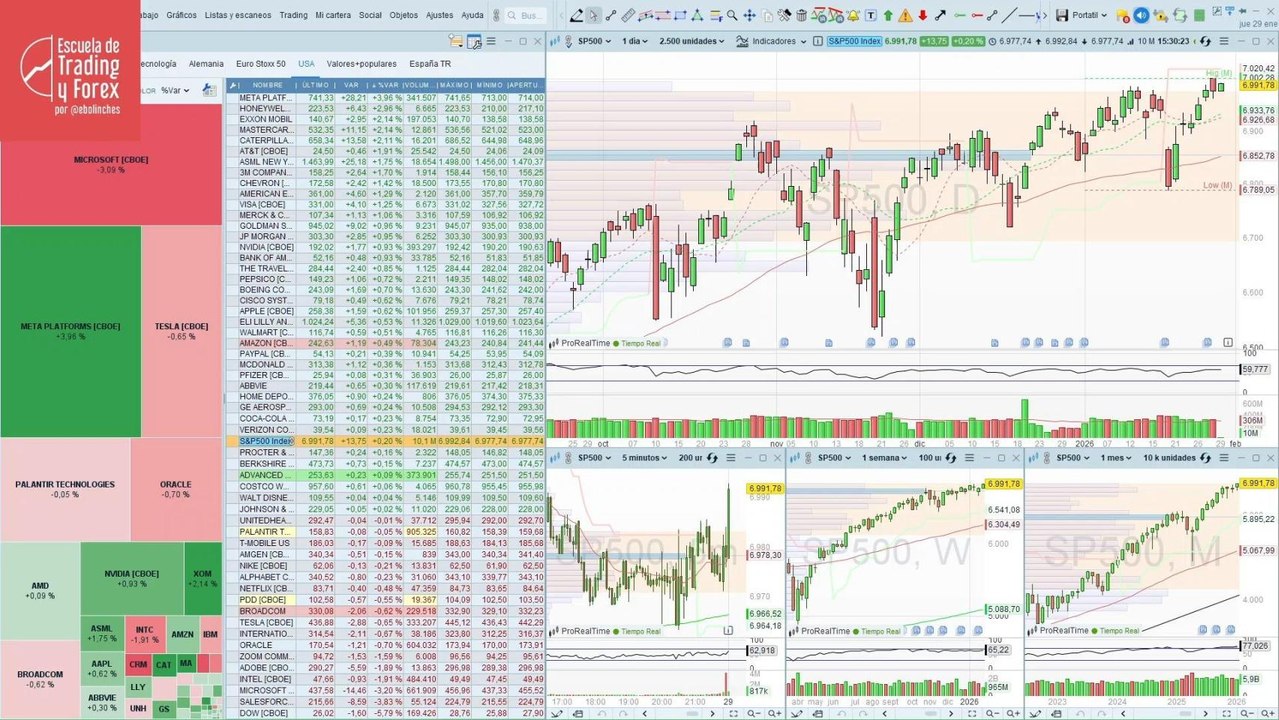The image size is (1279, 720).
Task: Click the info icon next to S&P500 Index
Action: click(817, 41)
